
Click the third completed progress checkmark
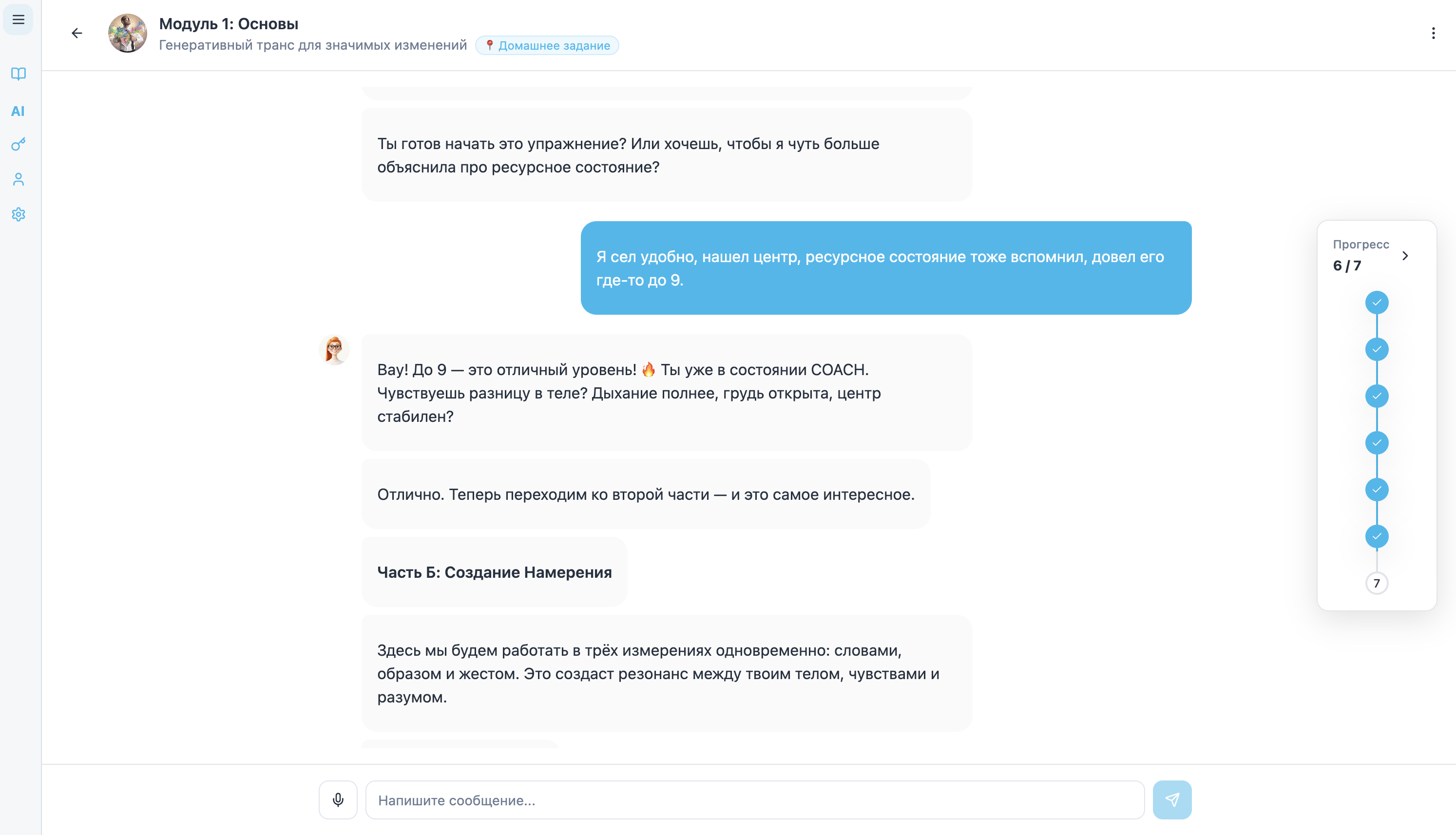click(x=1376, y=396)
